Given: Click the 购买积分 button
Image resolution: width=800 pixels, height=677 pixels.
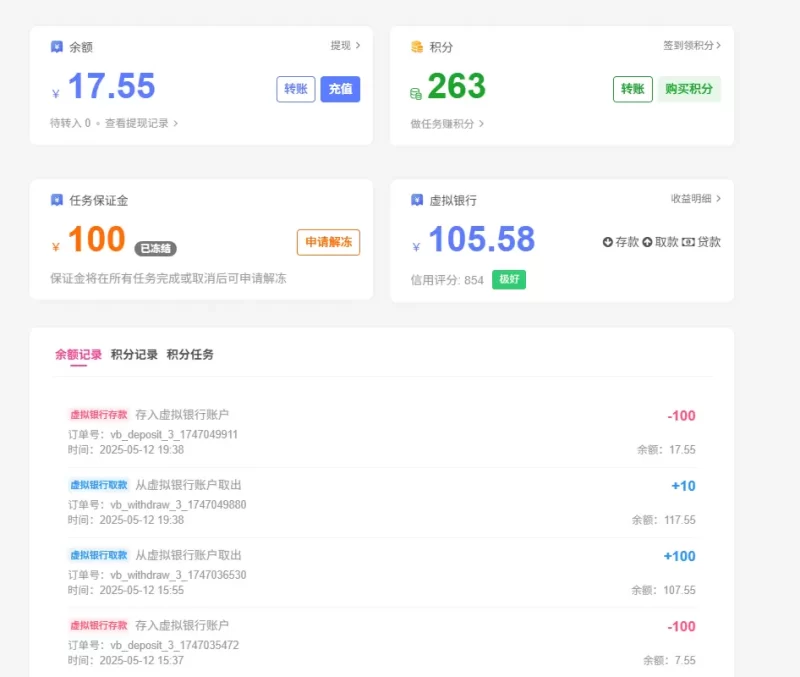Looking at the screenshot, I should [x=689, y=89].
